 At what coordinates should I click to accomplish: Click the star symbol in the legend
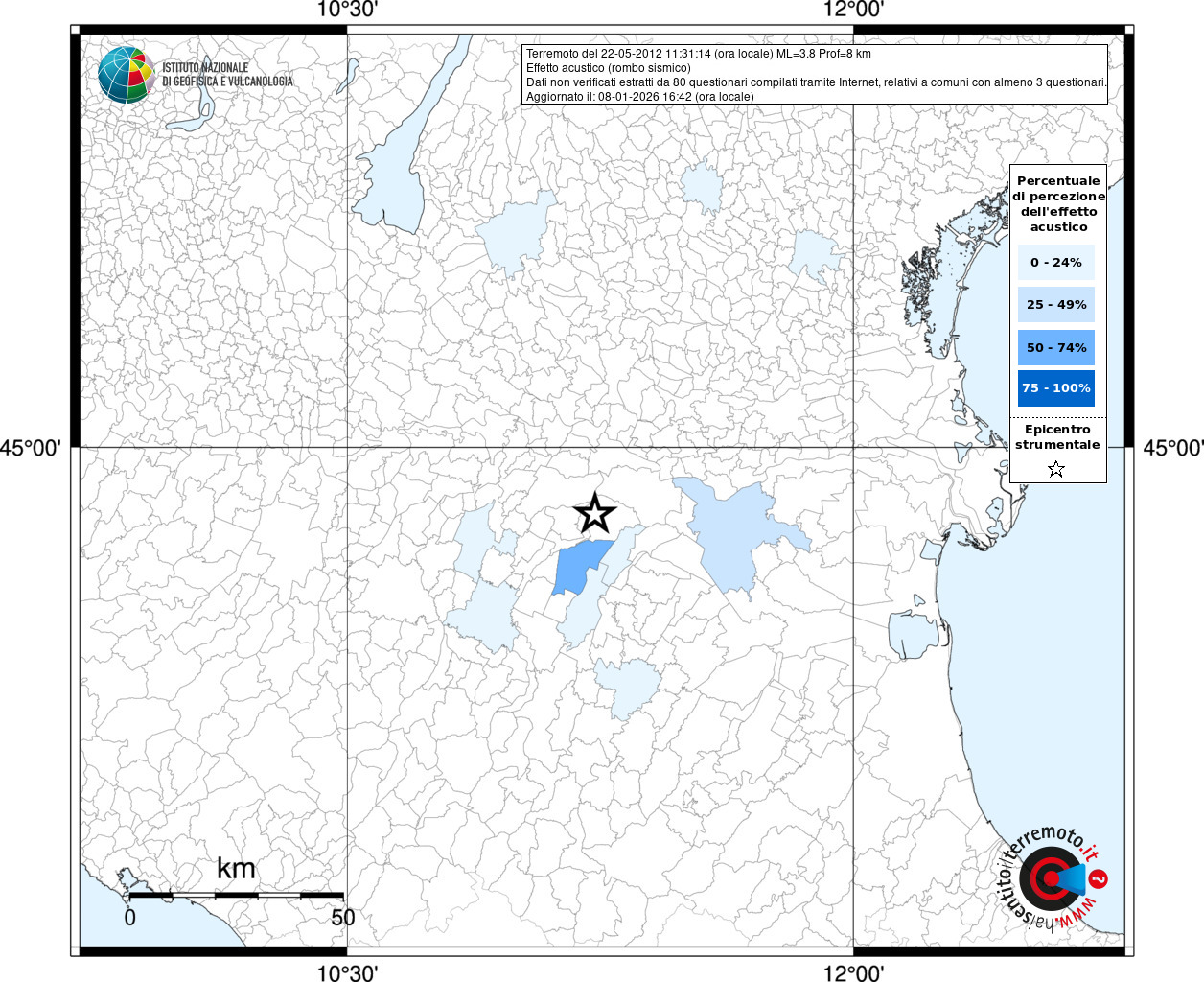1056,469
